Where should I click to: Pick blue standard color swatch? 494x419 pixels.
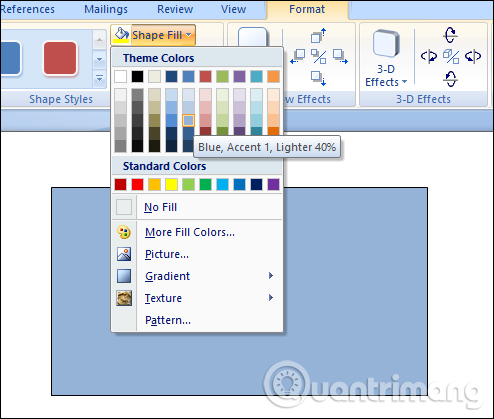pyautogui.click(x=239, y=184)
